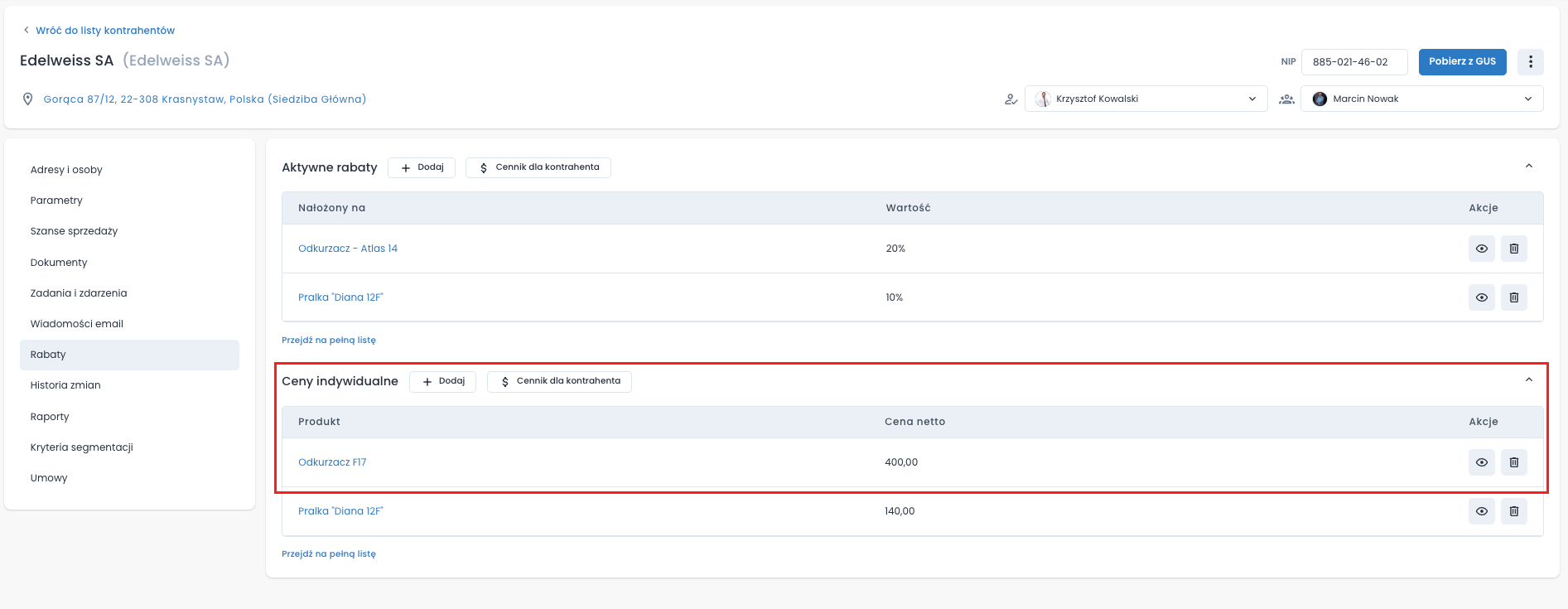The height and width of the screenshot is (609, 1568).
Task: Open the three-dot more options menu
Action: click(x=1530, y=61)
